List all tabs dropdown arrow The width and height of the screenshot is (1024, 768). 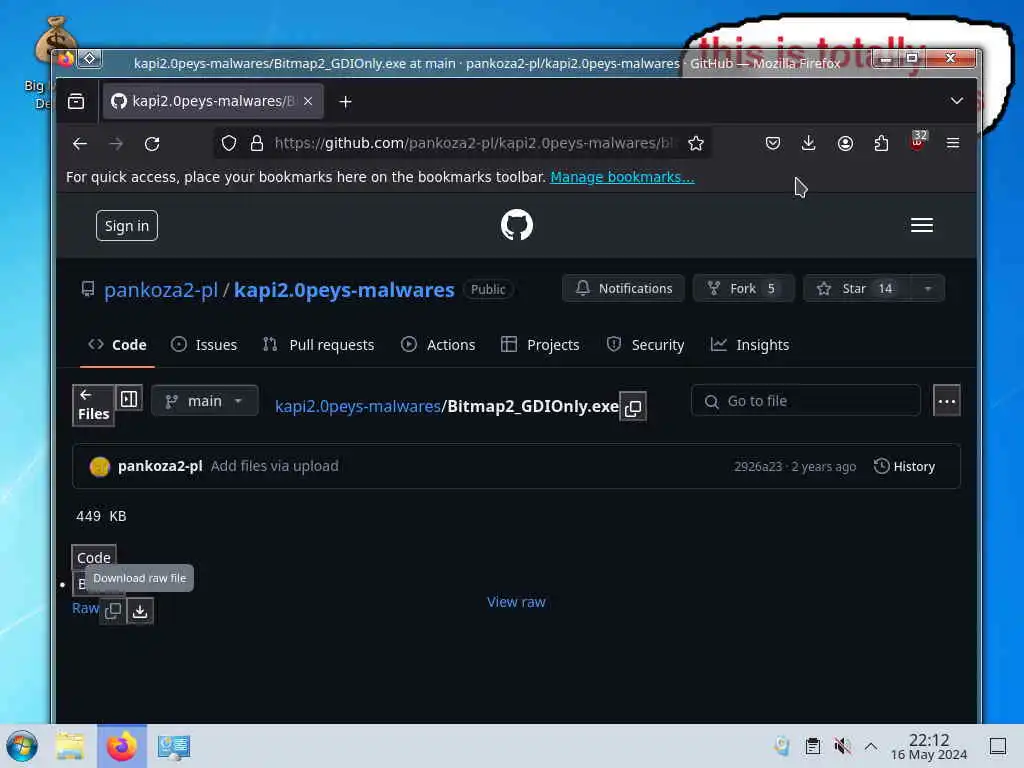(x=957, y=101)
